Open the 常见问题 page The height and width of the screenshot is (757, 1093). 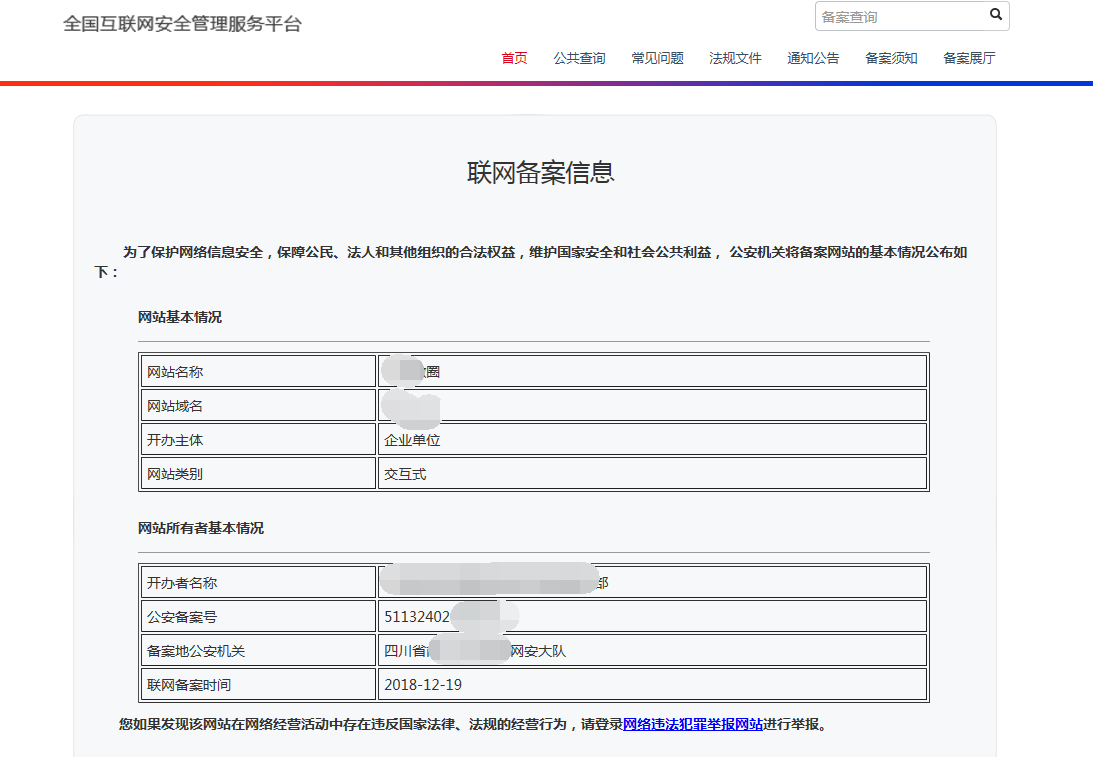pos(657,58)
